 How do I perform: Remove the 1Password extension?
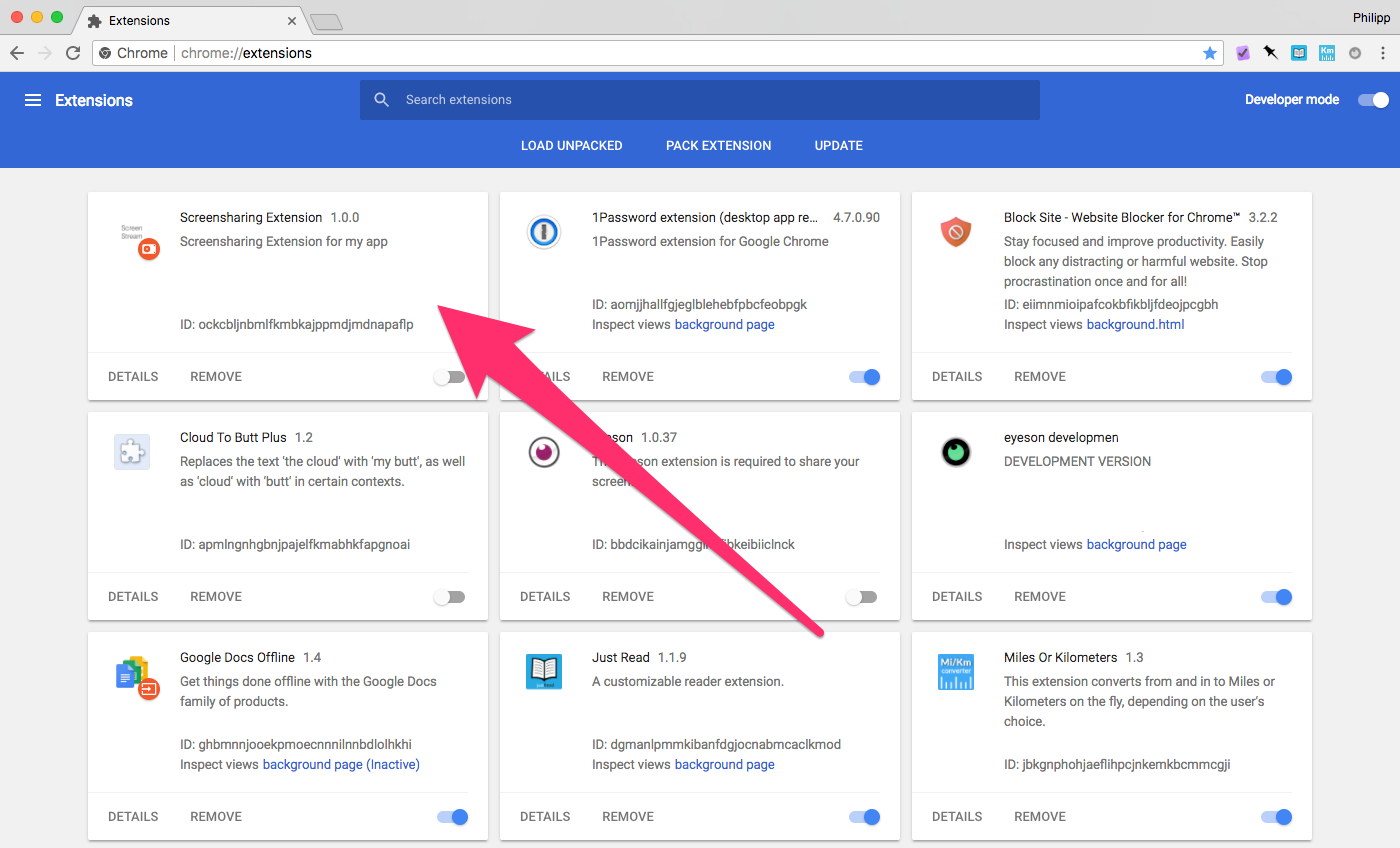click(628, 377)
